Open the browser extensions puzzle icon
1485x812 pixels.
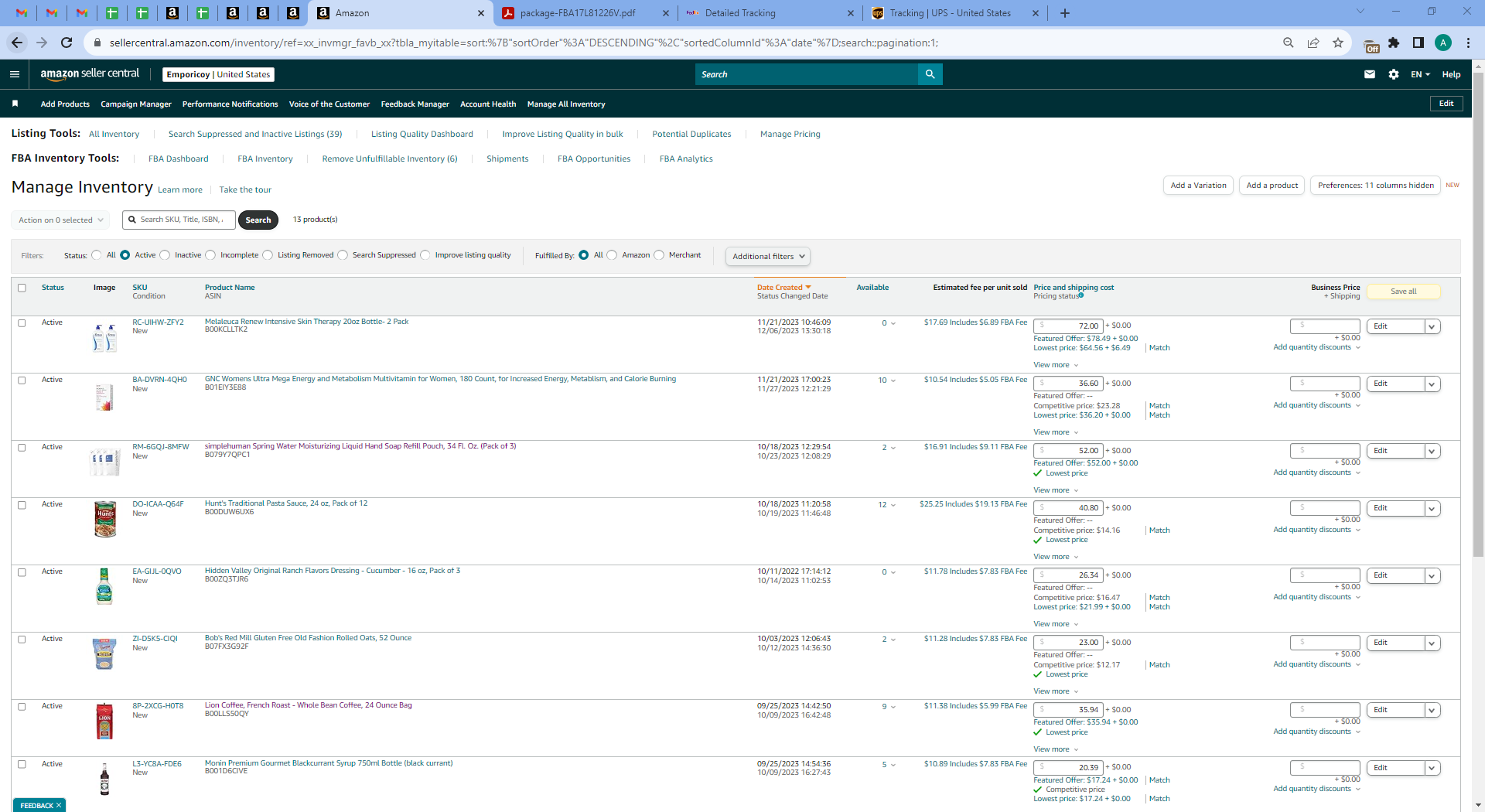coord(1394,43)
